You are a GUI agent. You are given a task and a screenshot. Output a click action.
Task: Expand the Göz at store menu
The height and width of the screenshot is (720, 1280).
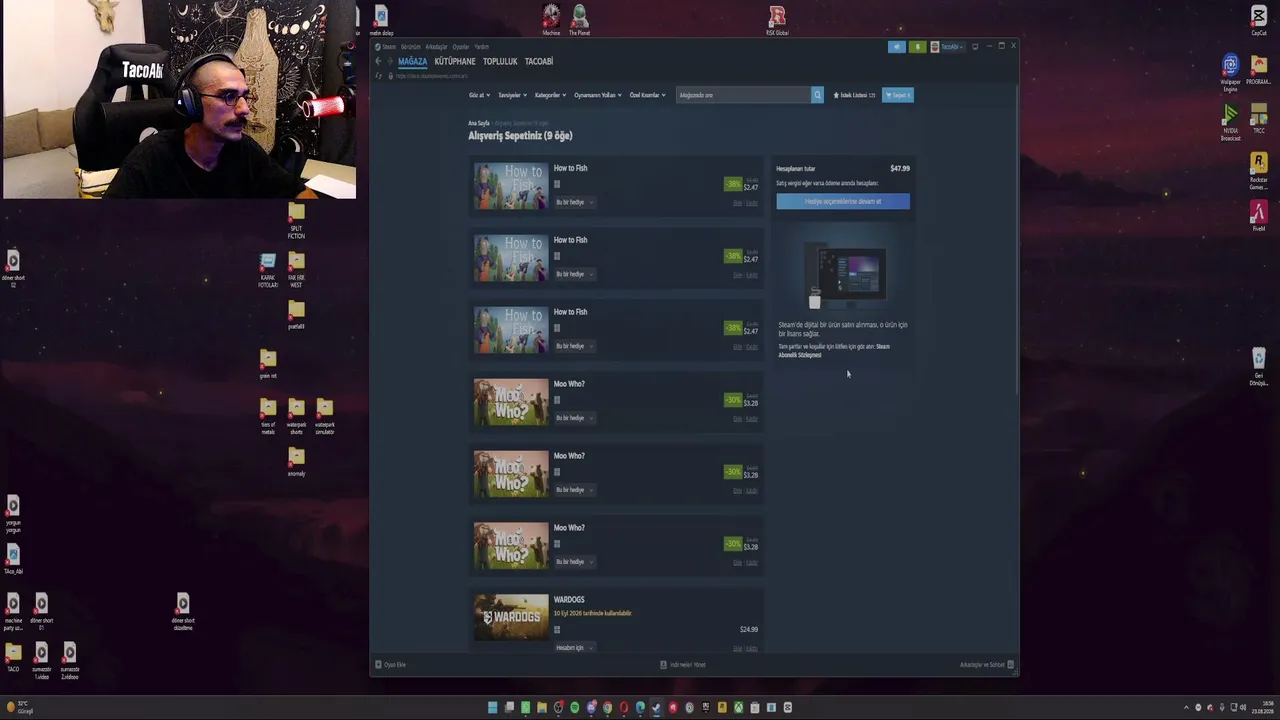point(479,95)
